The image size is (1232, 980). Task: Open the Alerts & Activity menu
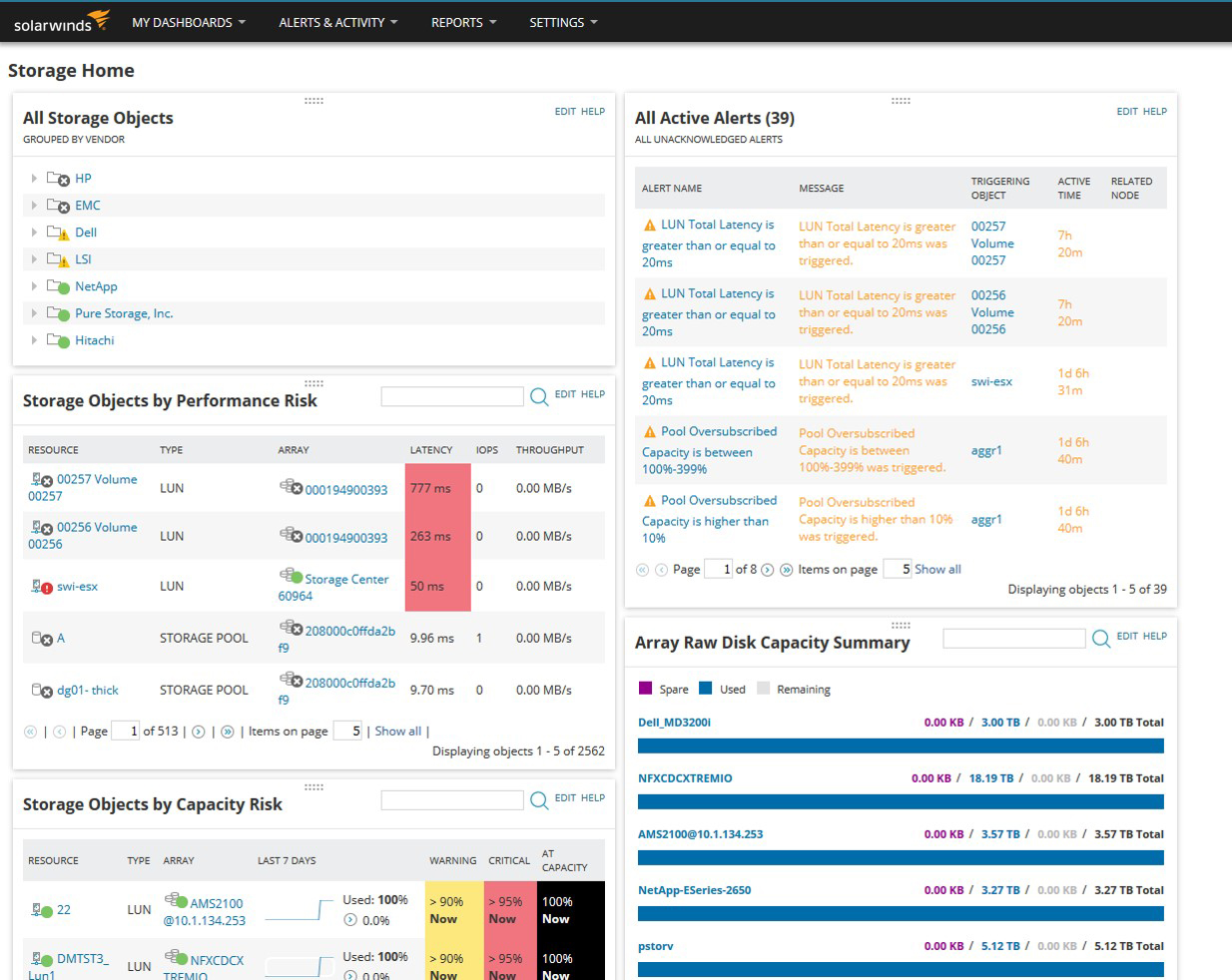point(338,22)
